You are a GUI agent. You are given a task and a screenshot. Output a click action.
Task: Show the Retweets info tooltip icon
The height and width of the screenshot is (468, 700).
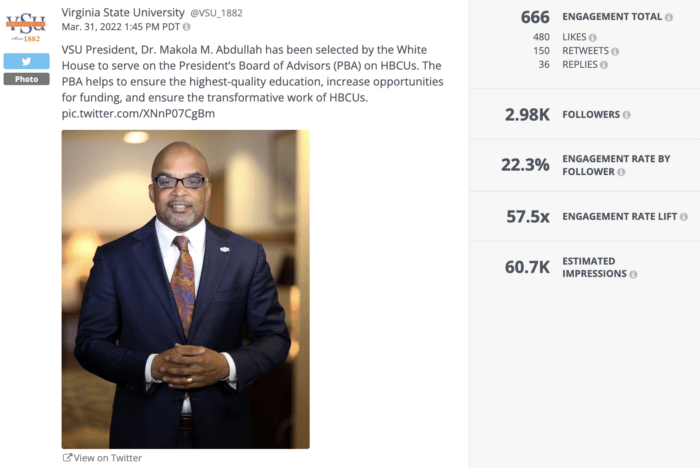(614, 51)
